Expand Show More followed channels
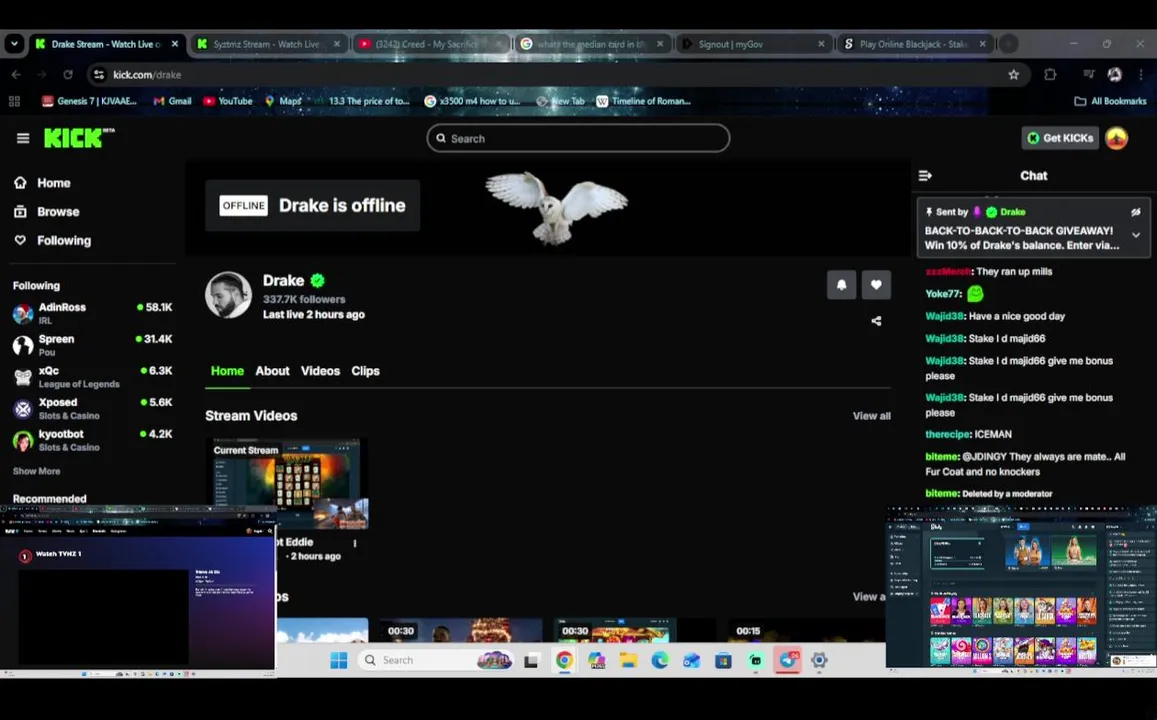The image size is (1157, 720). point(36,471)
